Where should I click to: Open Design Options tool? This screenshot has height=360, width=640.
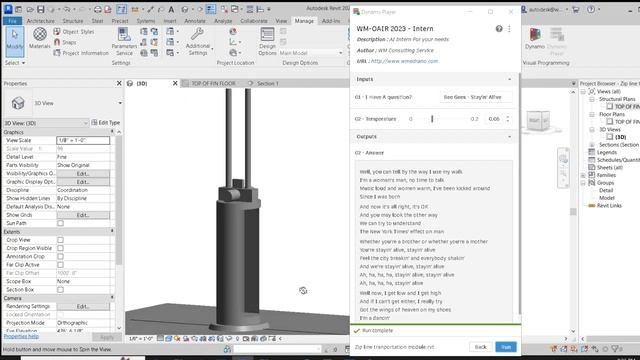tap(267, 42)
